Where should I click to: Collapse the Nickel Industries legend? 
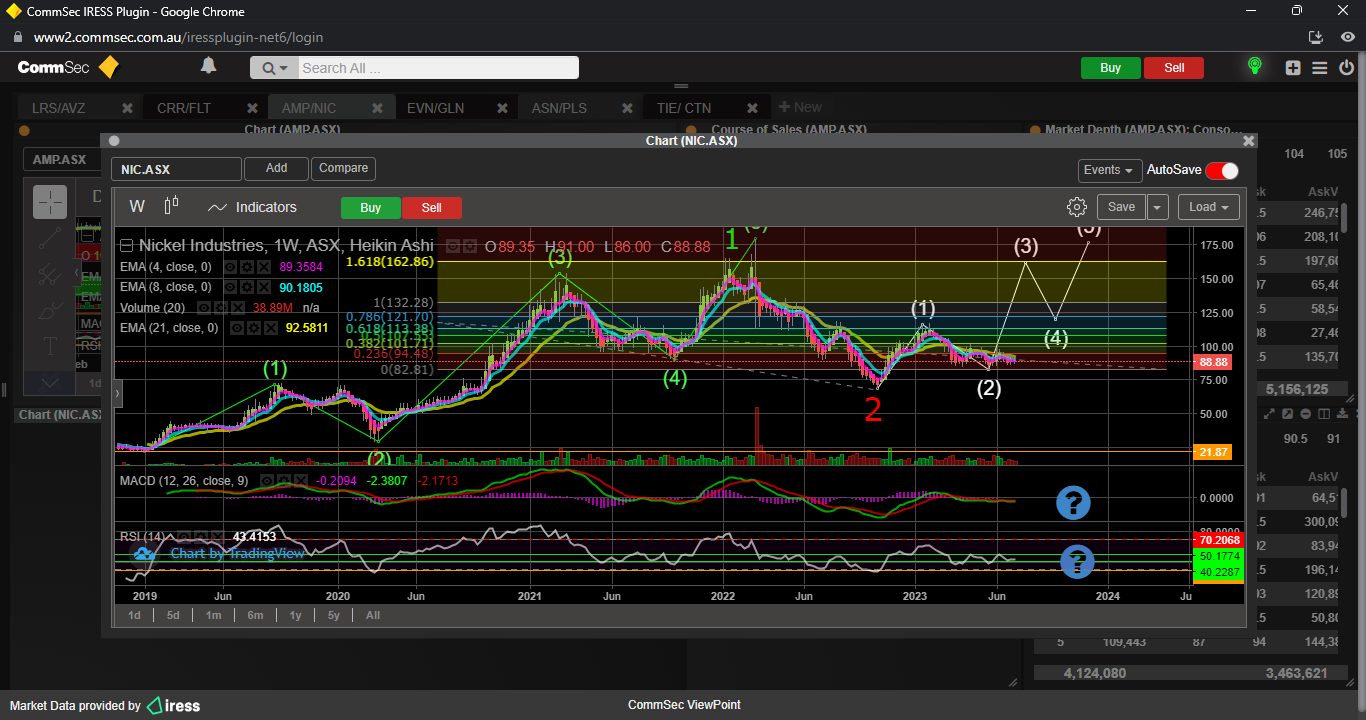point(127,245)
